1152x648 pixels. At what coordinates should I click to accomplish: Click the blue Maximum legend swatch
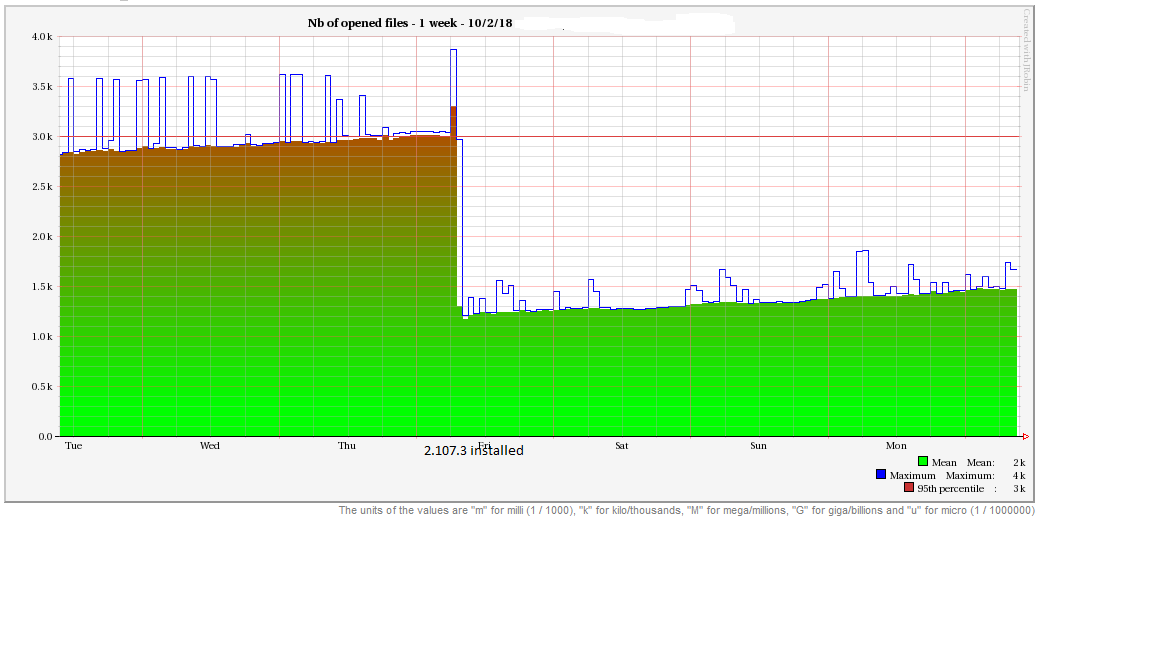881,475
